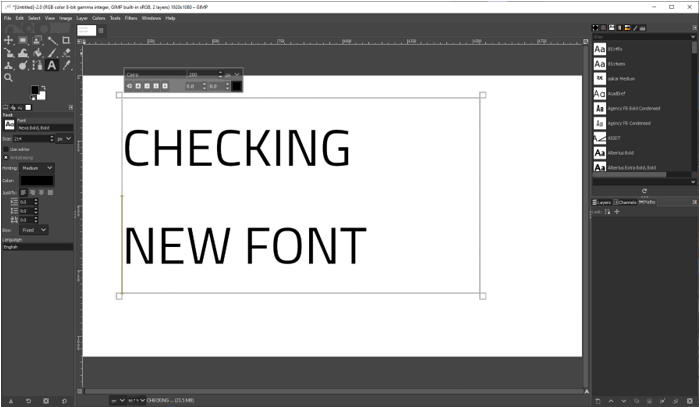
Task: Set justify to right aligned
Action: (x=33, y=192)
